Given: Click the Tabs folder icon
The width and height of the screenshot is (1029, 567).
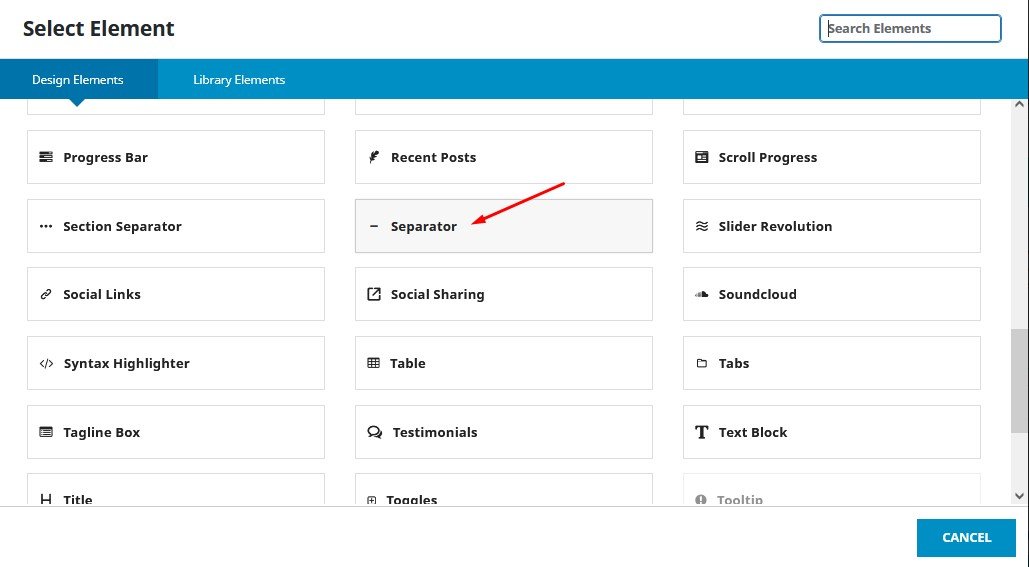Looking at the screenshot, I should [701, 364].
